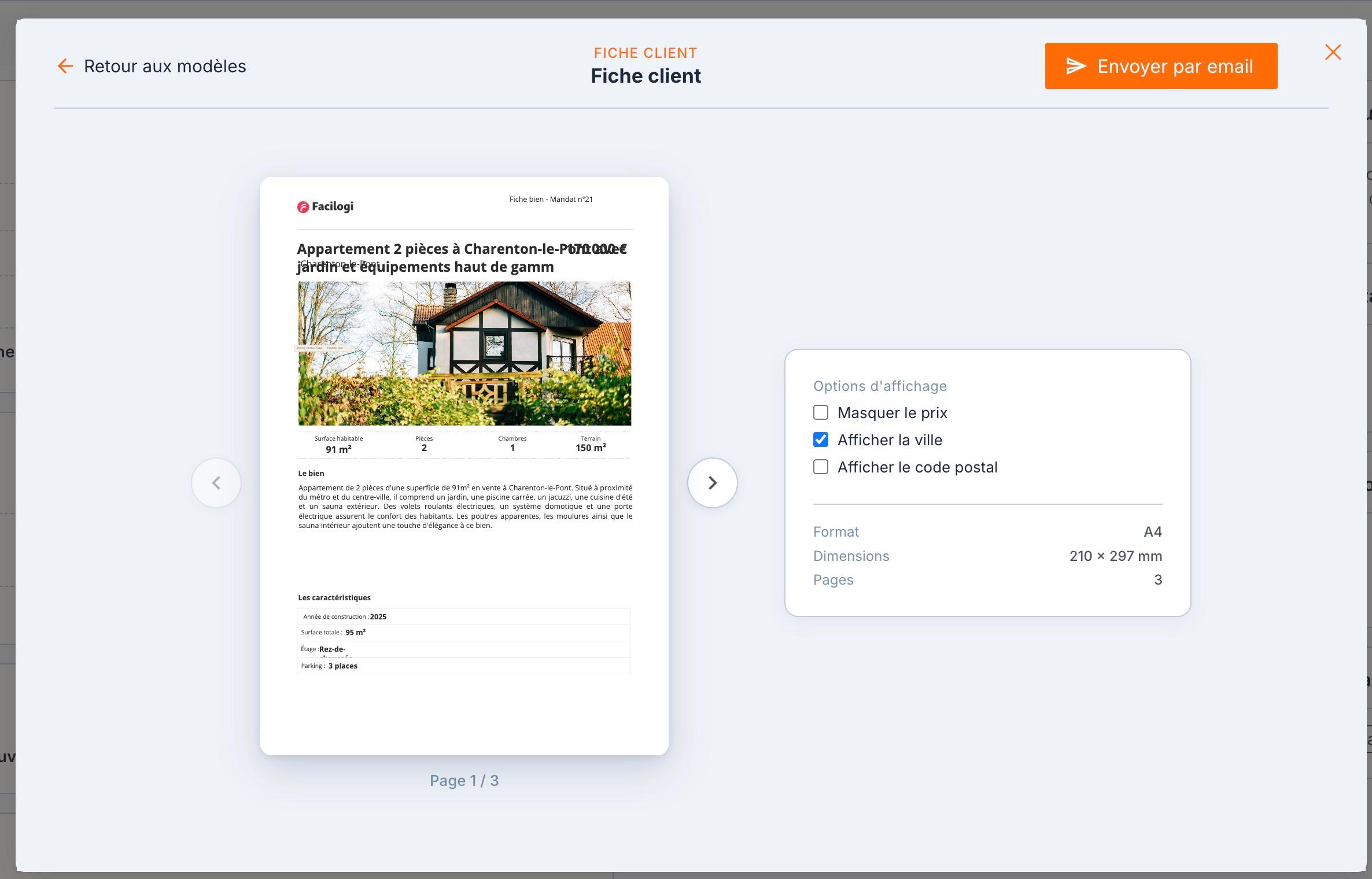The width and height of the screenshot is (1372, 879).
Task: Click Retour aux modèles link text
Action: coord(165,66)
